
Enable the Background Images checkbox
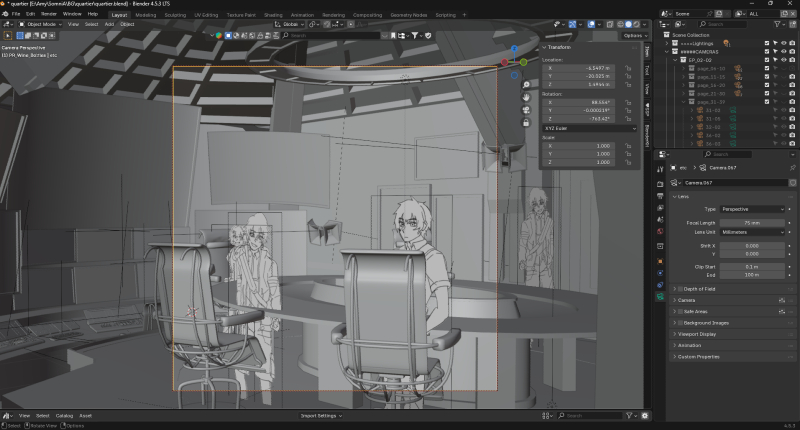[683, 323]
